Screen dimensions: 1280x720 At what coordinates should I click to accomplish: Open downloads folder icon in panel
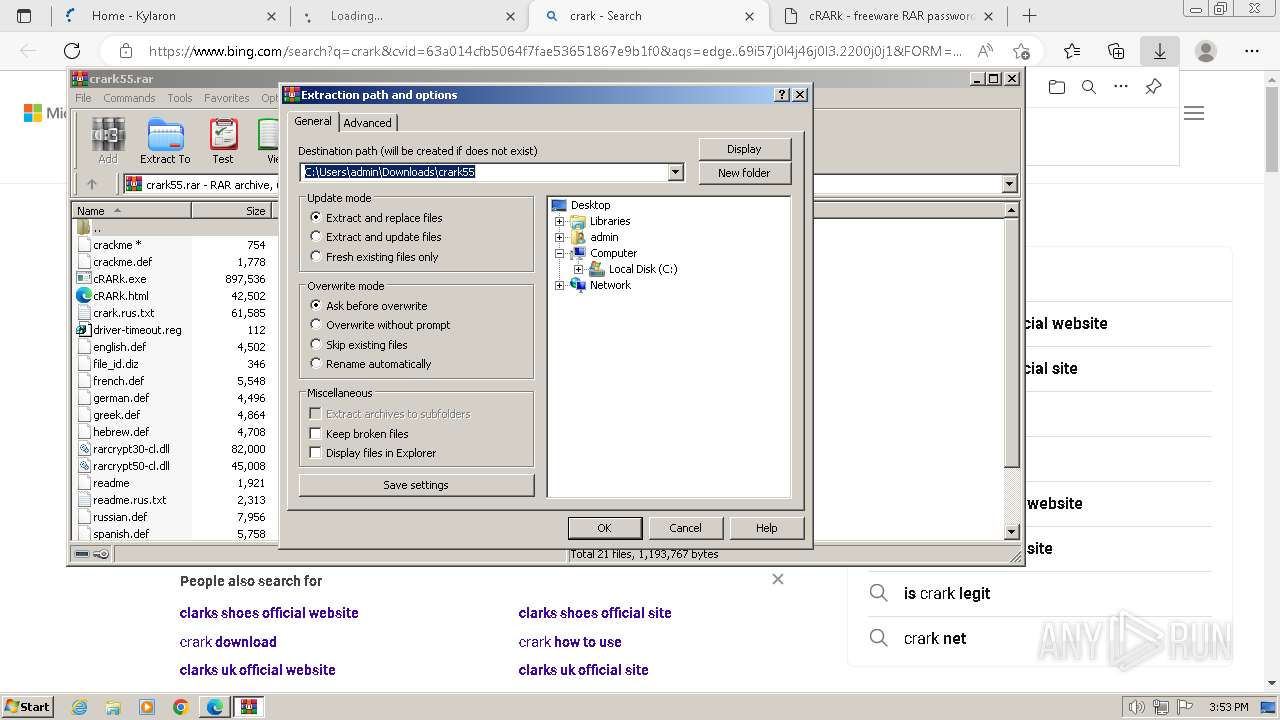point(1057,87)
